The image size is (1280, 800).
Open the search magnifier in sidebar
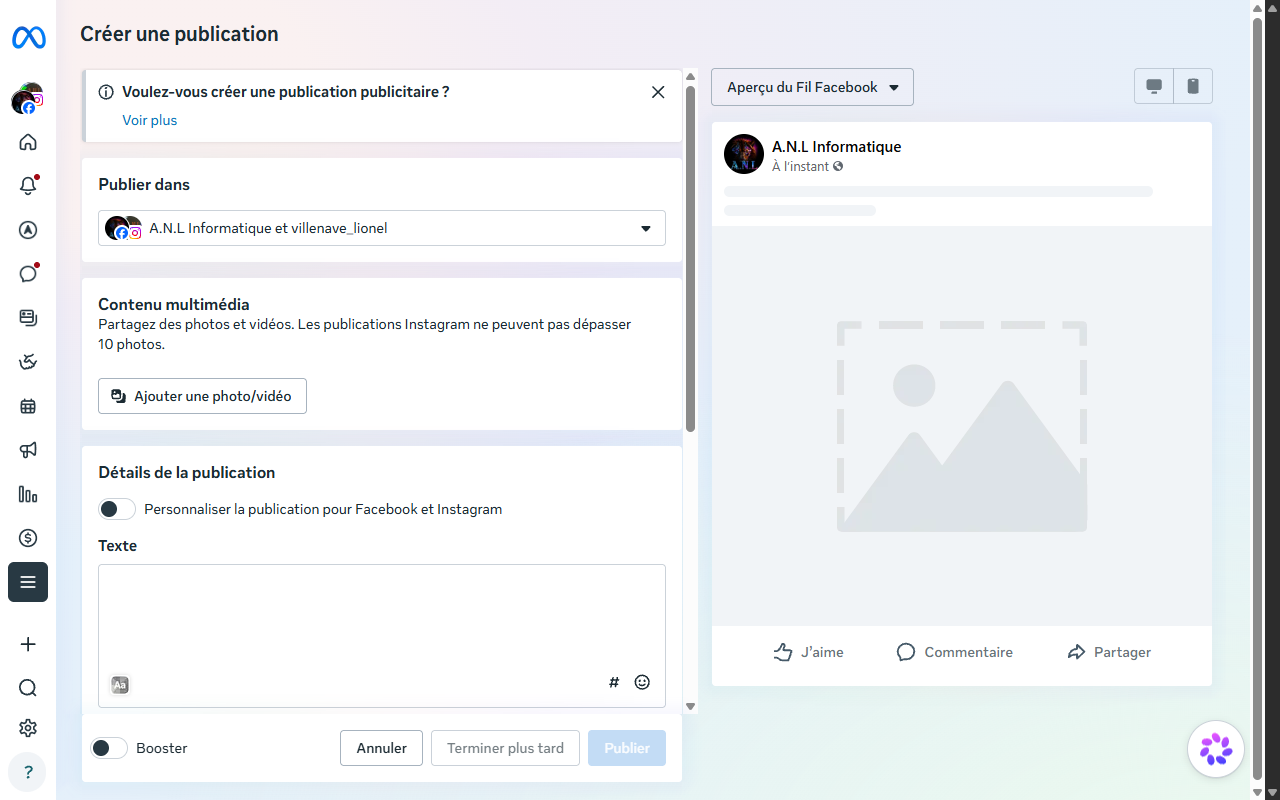[x=28, y=688]
